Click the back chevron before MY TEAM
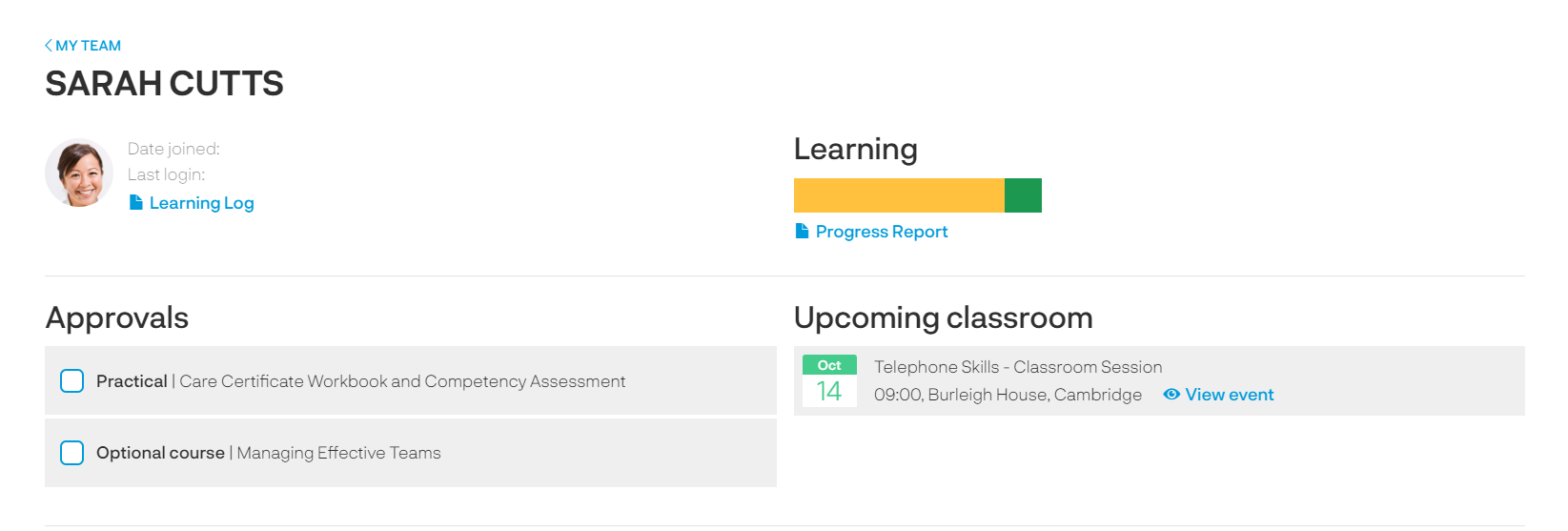The height and width of the screenshot is (531, 1568). coord(49,45)
